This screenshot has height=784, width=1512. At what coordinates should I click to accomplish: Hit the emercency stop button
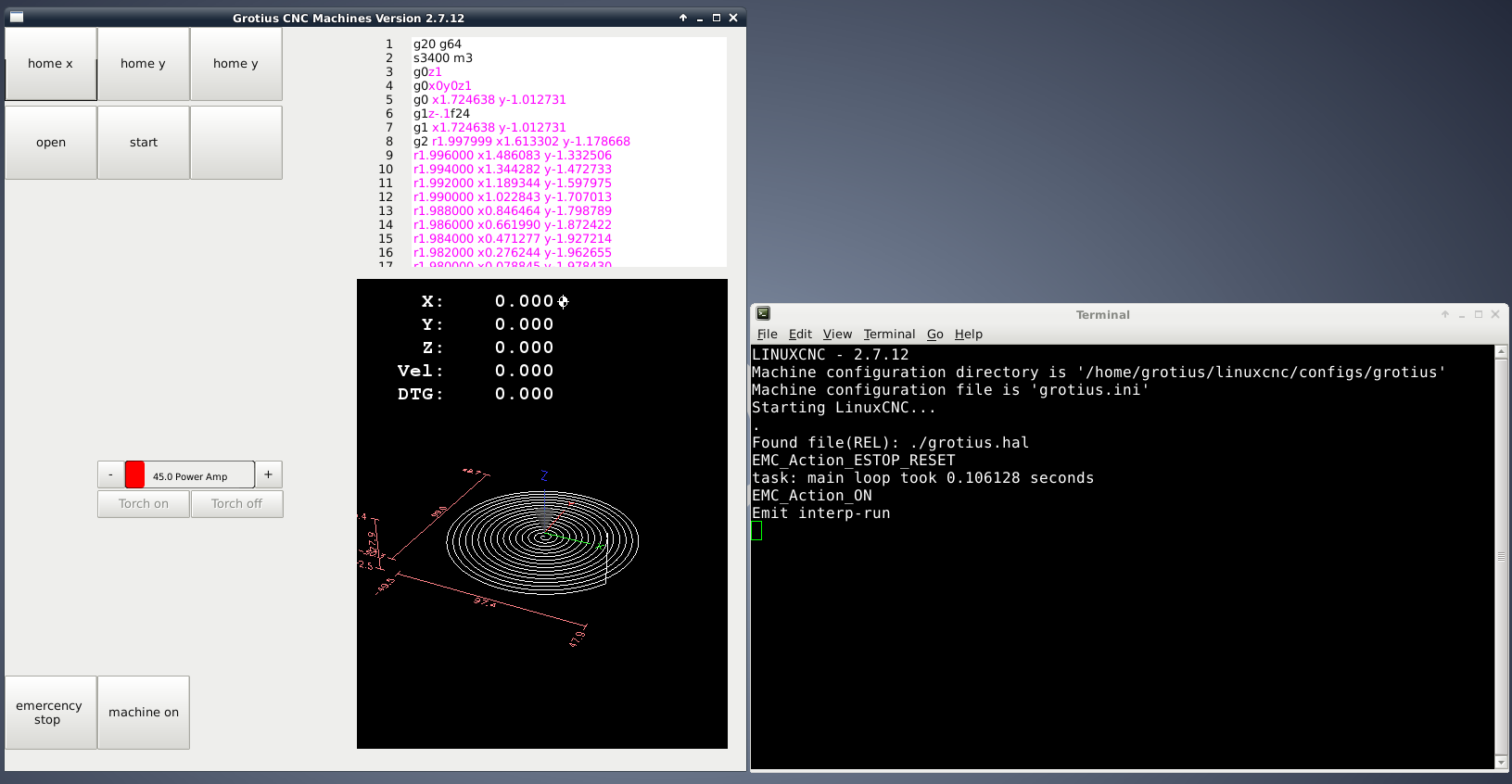pyautogui.click(x=51, y=713)
